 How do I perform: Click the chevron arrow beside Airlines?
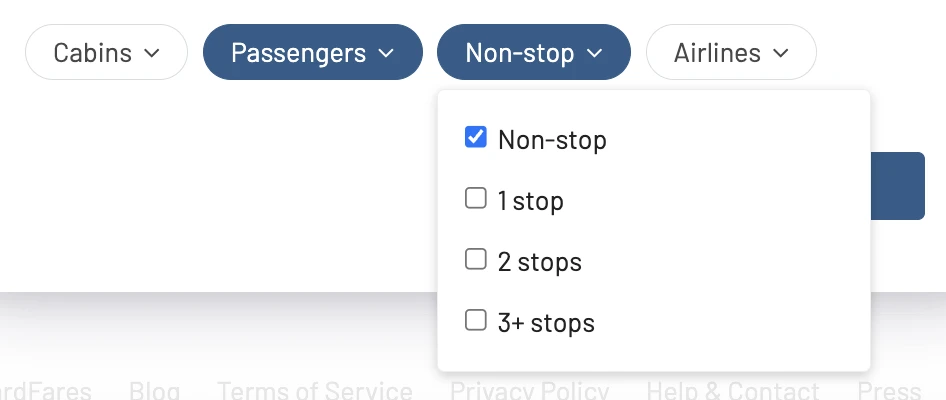(781, 53)
